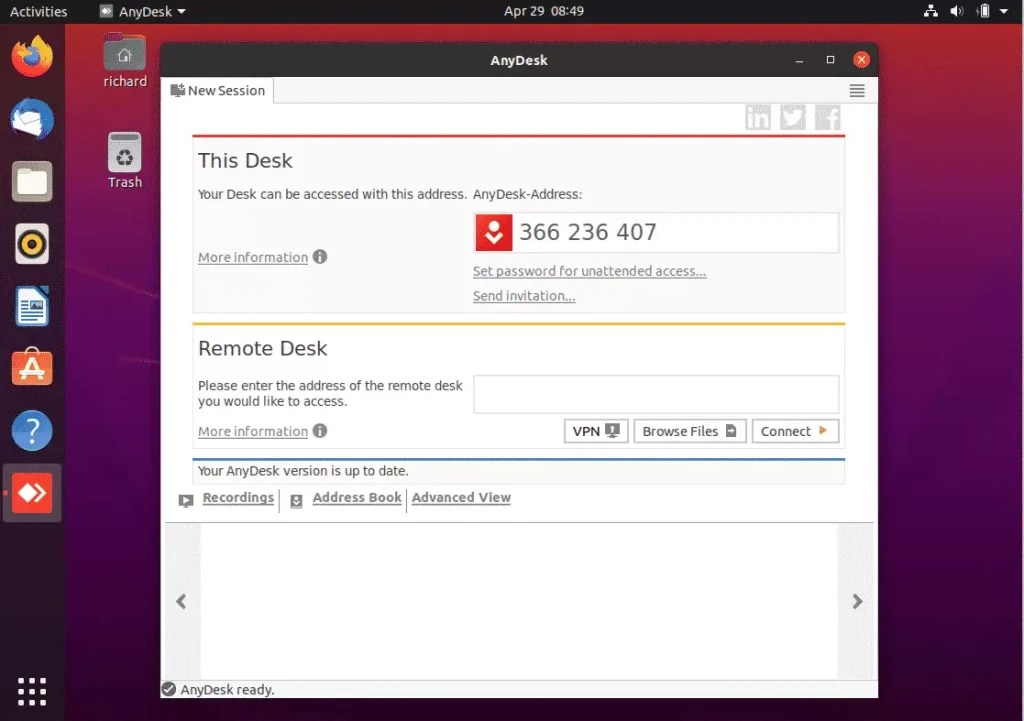Expand the previous sessions list with right arrow

tap(857, 601)
